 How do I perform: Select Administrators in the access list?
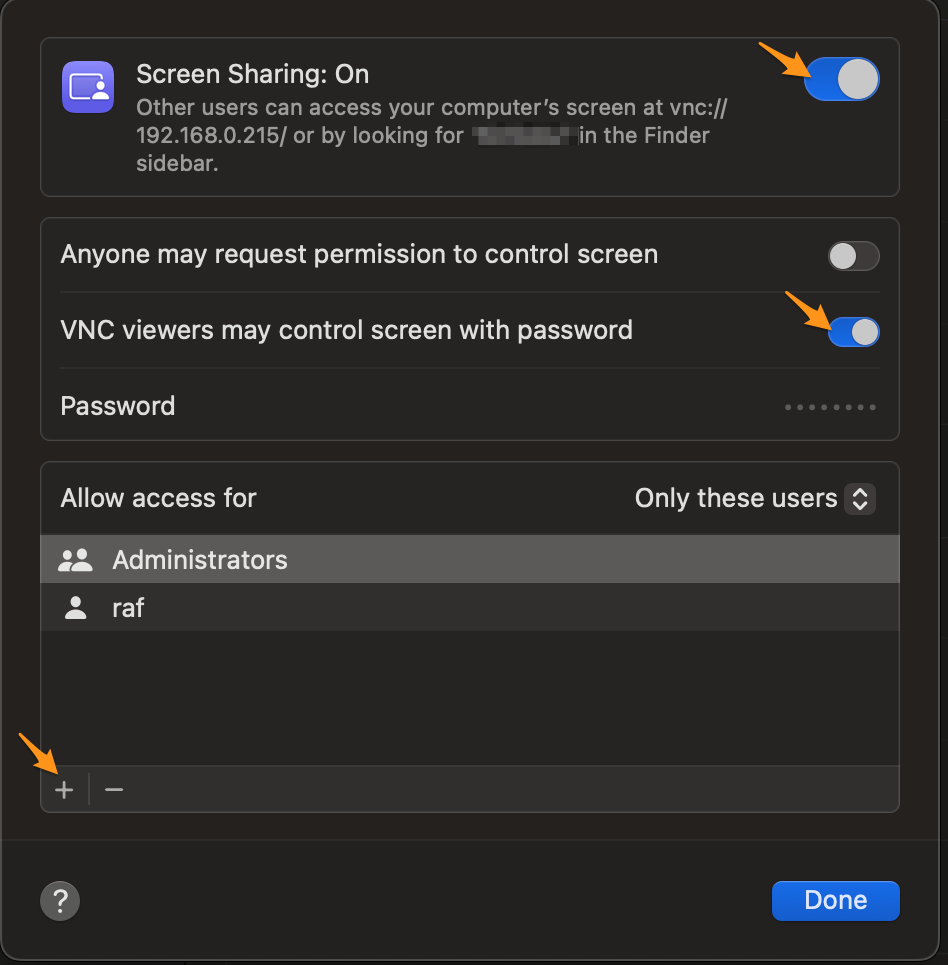[x=200, y=560]
